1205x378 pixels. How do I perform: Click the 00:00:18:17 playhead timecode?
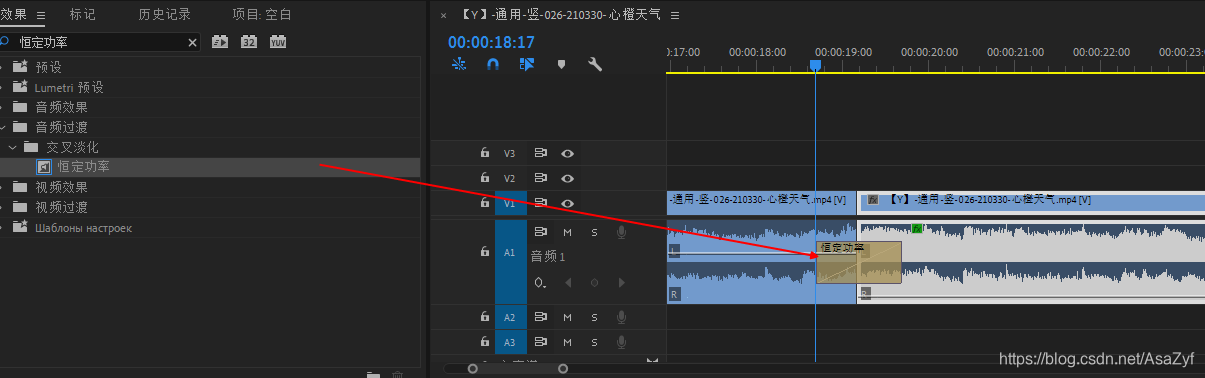click(491, 43)
